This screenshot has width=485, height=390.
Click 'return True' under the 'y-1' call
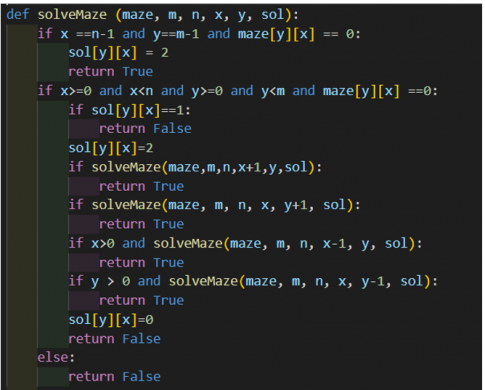(x=141, y=301)
